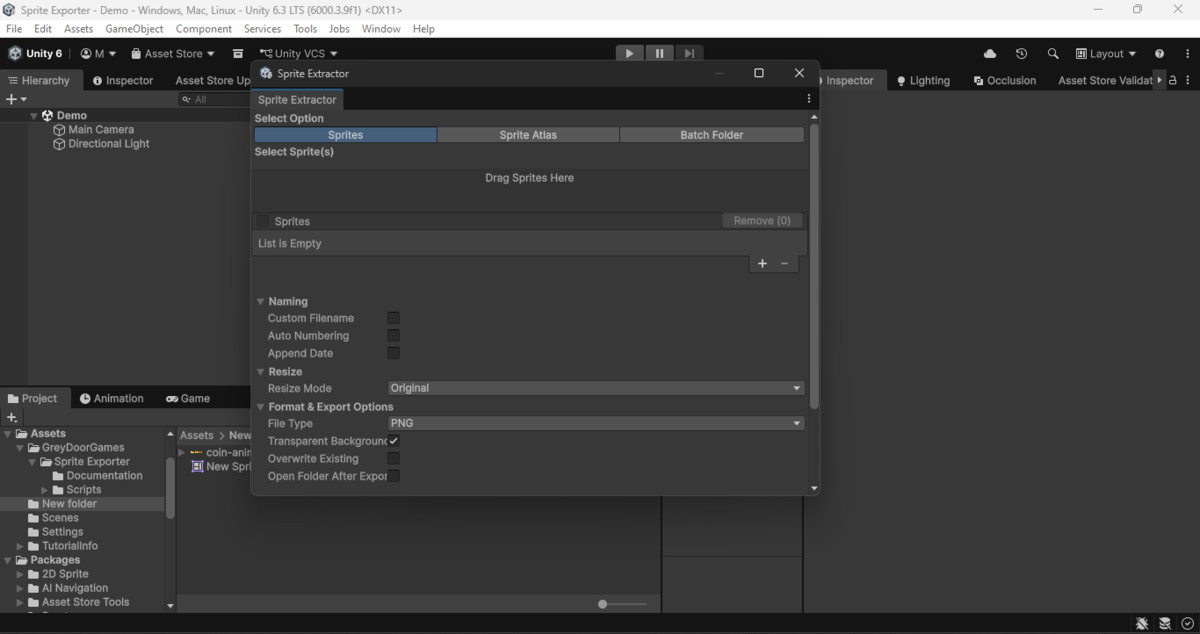Collapse the Format & Export Options section

coord(261,407)
